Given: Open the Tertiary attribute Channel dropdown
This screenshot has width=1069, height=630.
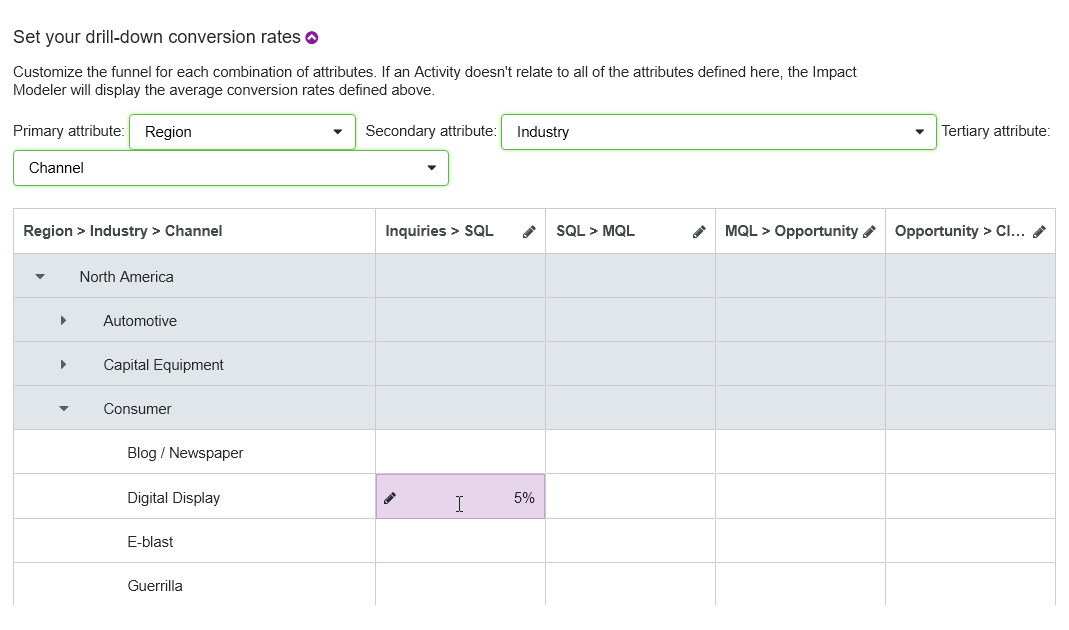Looking at the screenshot, I should (x=231, y=168).
